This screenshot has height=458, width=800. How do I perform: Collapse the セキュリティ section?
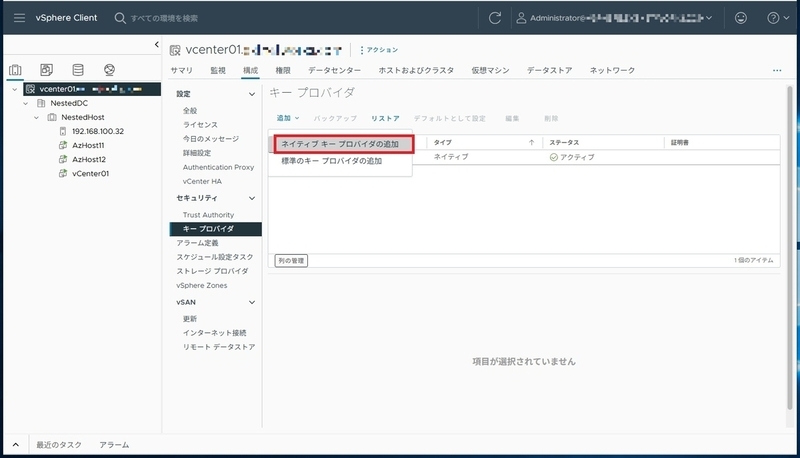(x=252, y=198)
